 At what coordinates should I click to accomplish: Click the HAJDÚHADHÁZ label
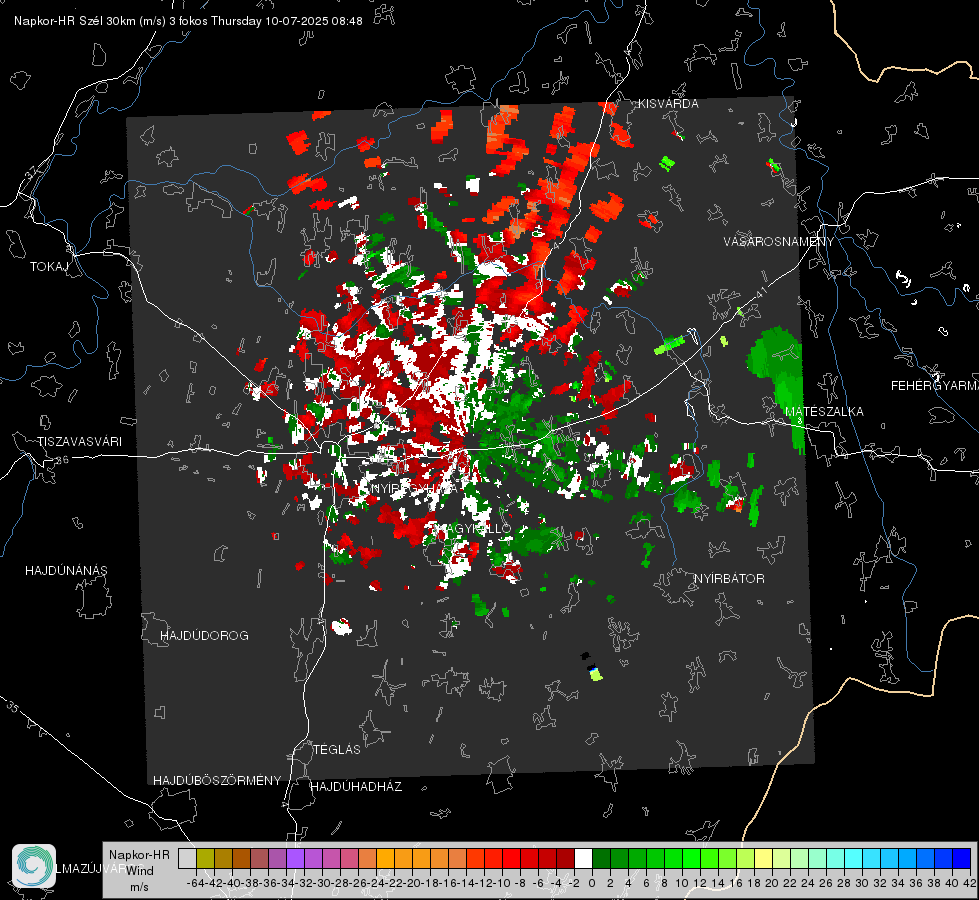[x=356, y=786]
